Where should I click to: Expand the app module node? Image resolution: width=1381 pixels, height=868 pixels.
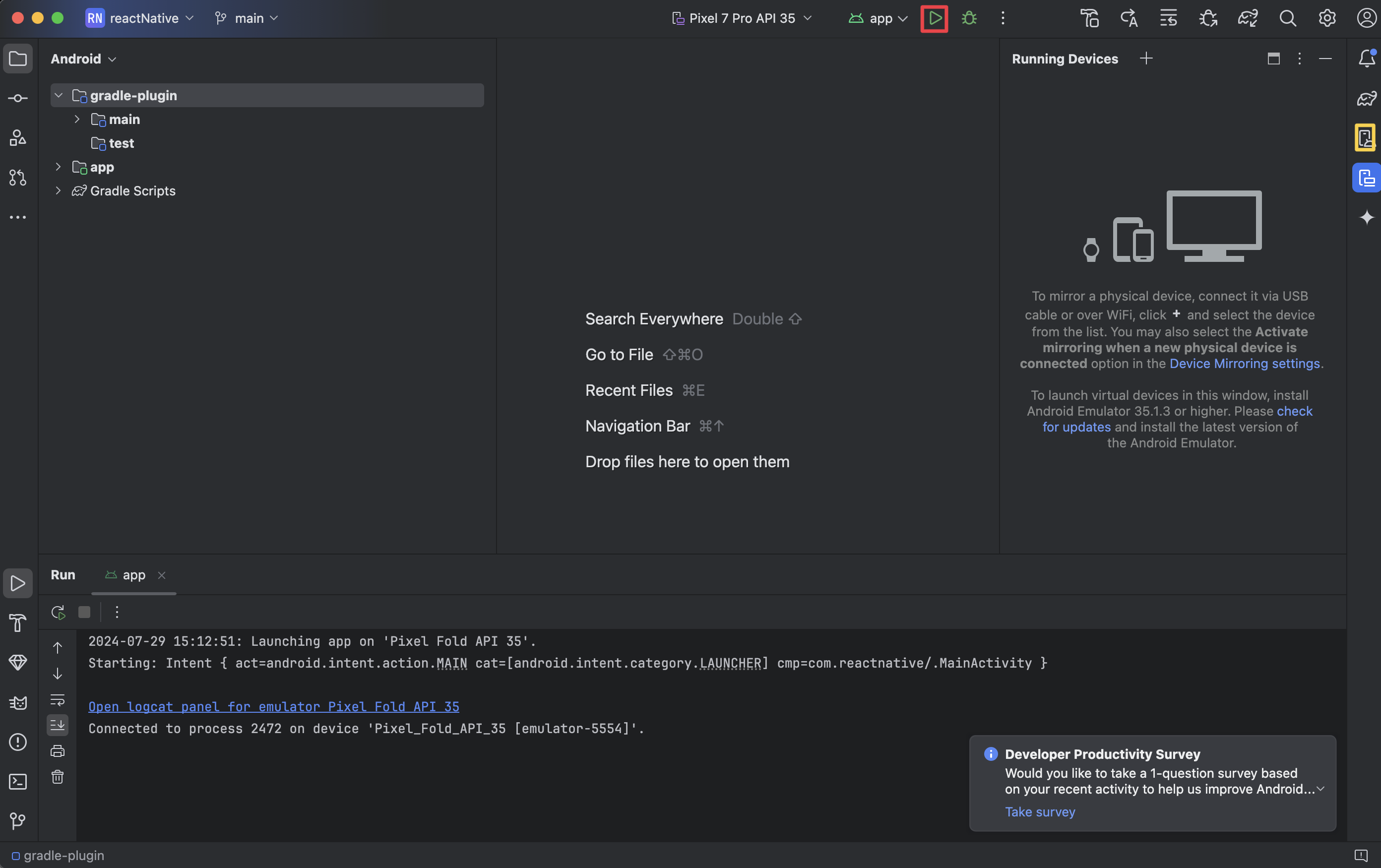coord(58,167)
